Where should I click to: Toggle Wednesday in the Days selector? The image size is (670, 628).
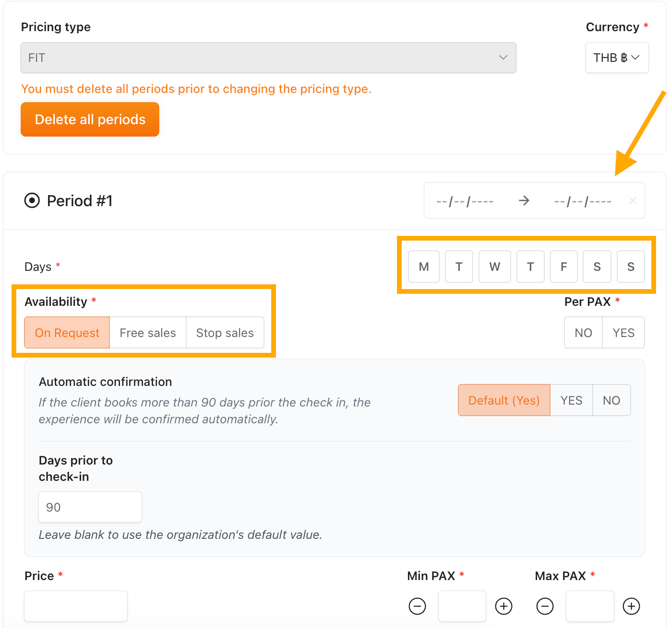494,267
